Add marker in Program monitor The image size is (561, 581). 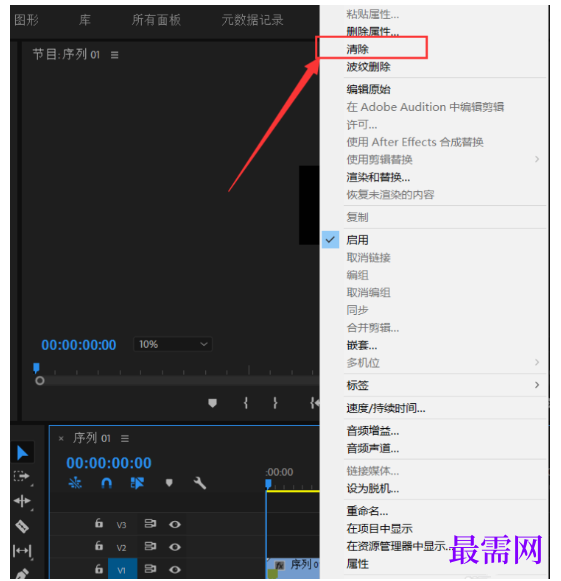click(x=212, y=403)
